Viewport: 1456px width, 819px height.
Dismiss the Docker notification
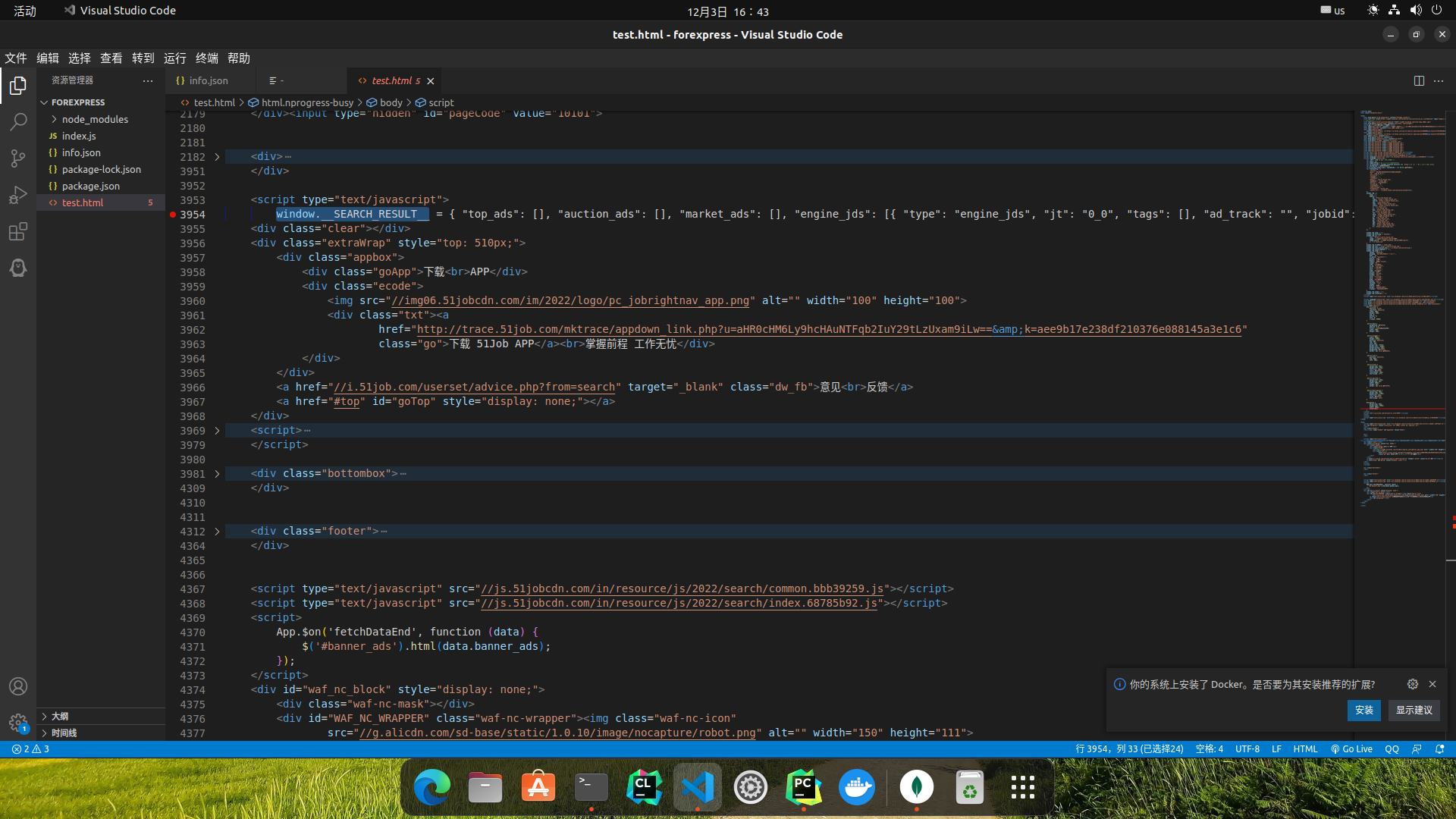[1432, 684]
